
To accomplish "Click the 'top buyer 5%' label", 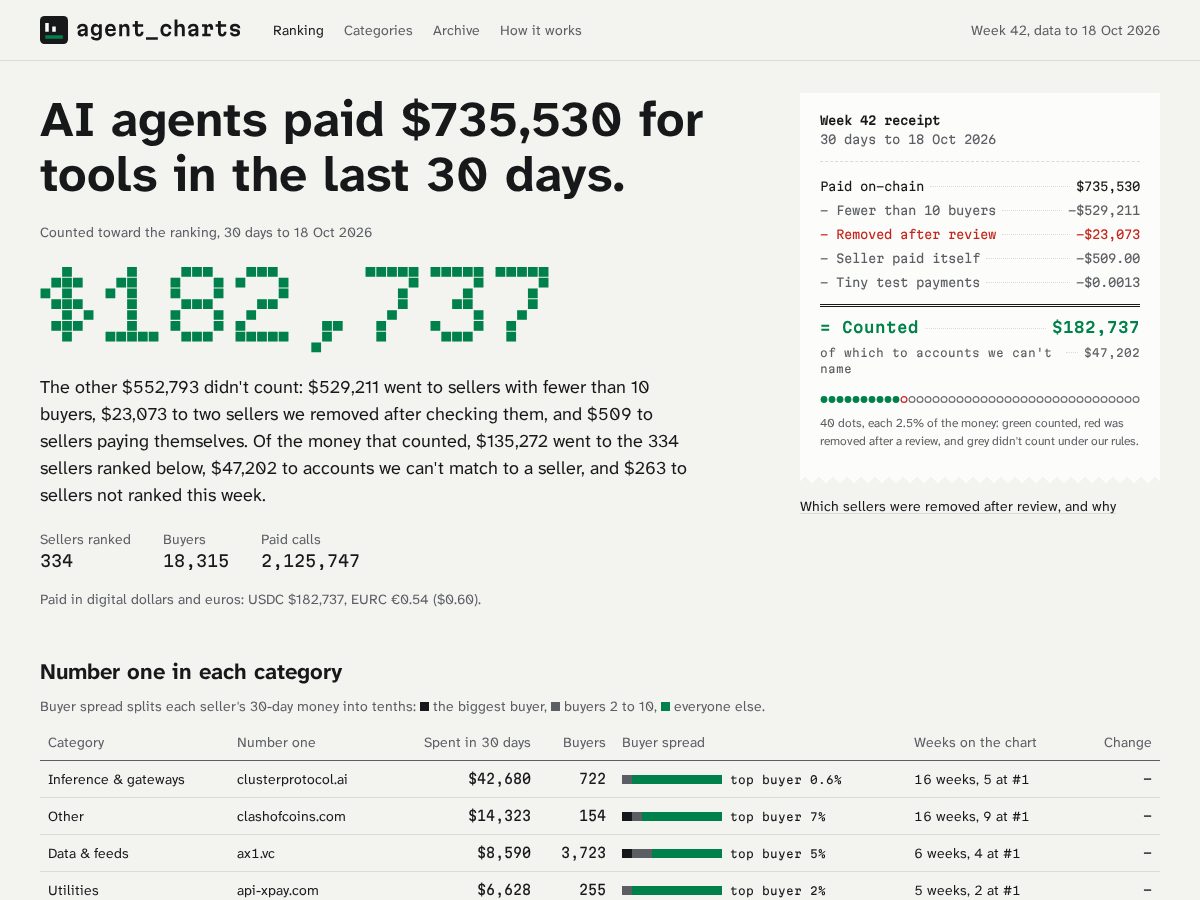I will click(778, 854).
